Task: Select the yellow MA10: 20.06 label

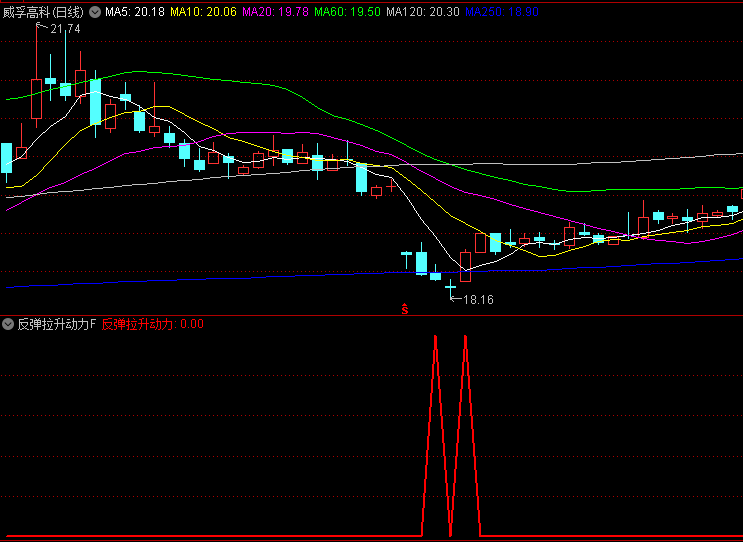Action: pyautogui.click(x=203, y=13)
